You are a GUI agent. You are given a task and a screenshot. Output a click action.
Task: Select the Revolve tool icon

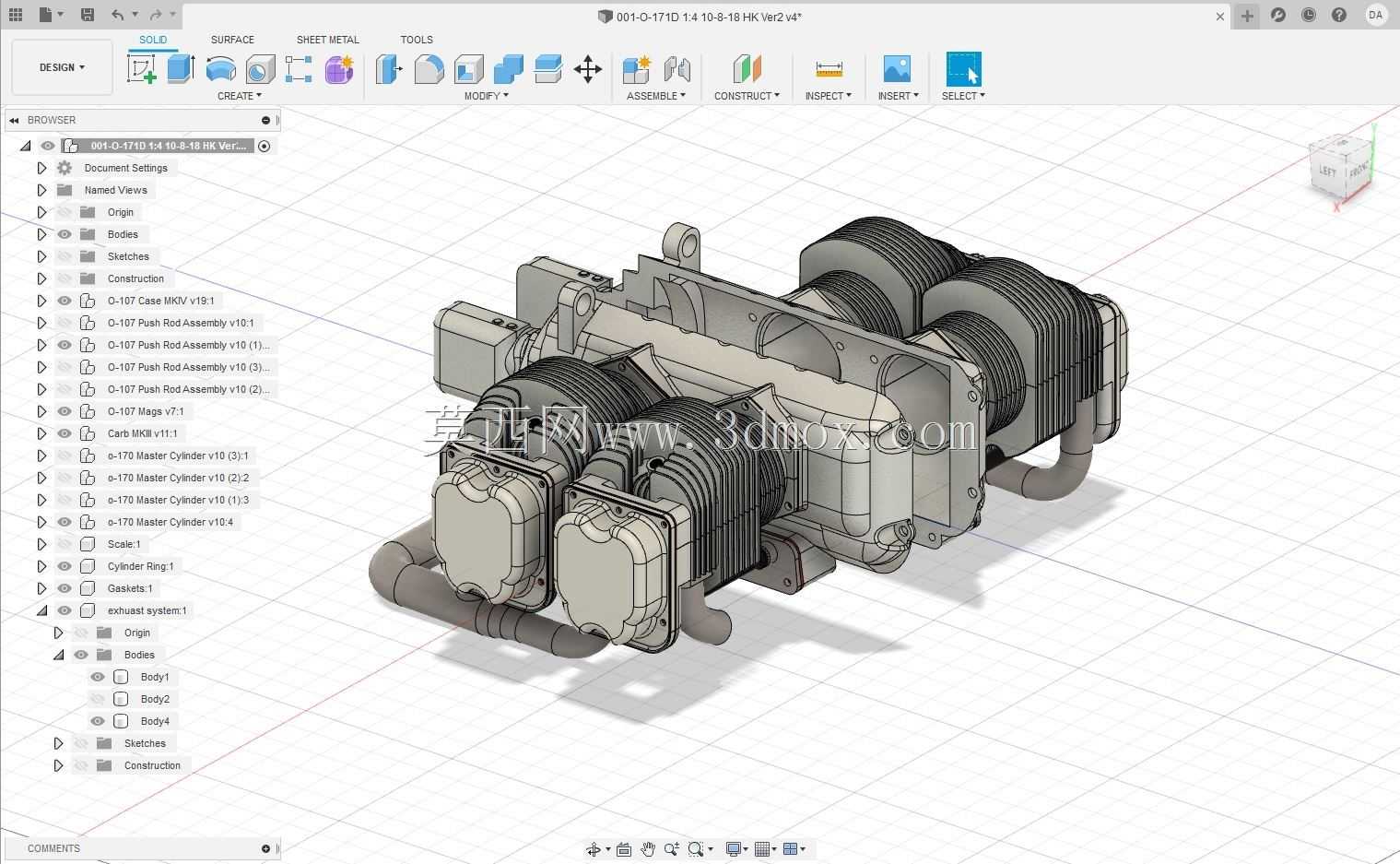(220, 69)
